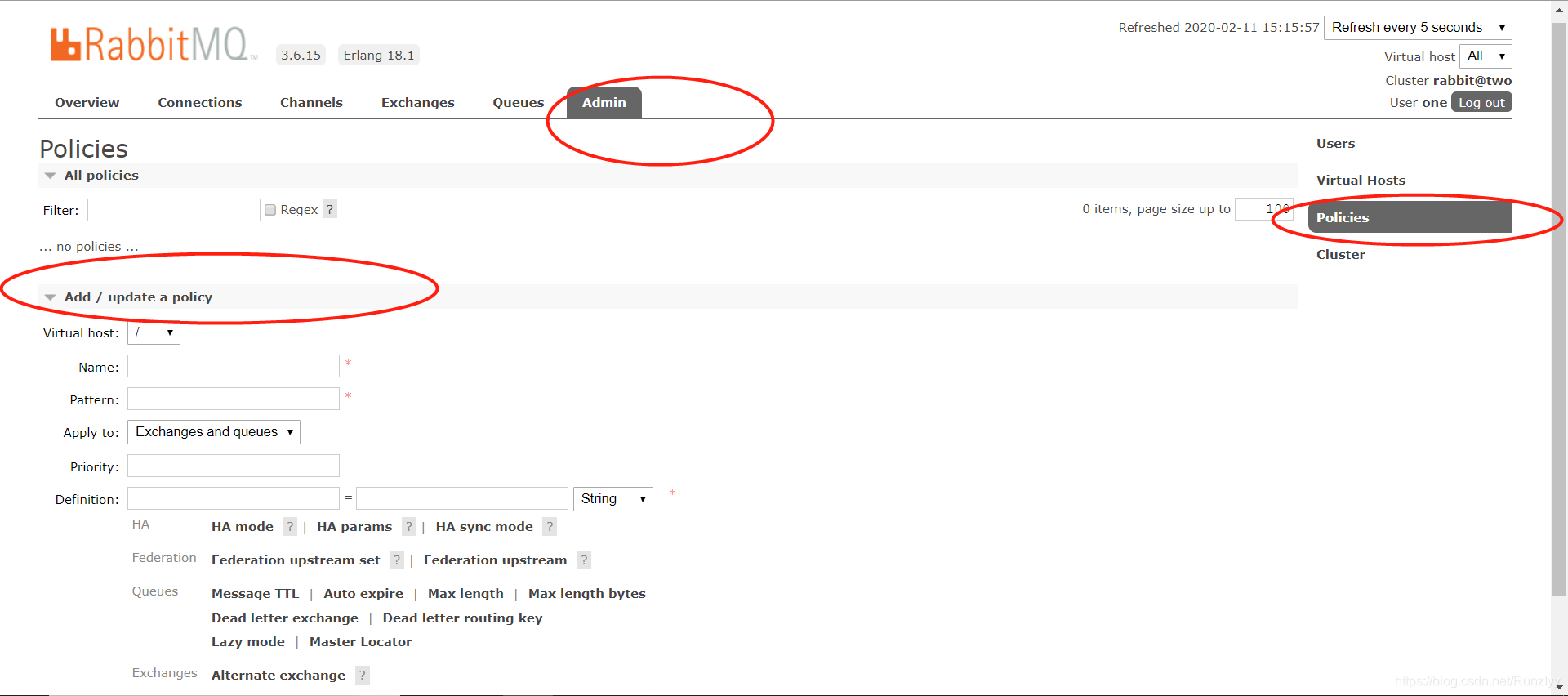
Task: Insert HA mode definition key
Action: coord(243,527)
